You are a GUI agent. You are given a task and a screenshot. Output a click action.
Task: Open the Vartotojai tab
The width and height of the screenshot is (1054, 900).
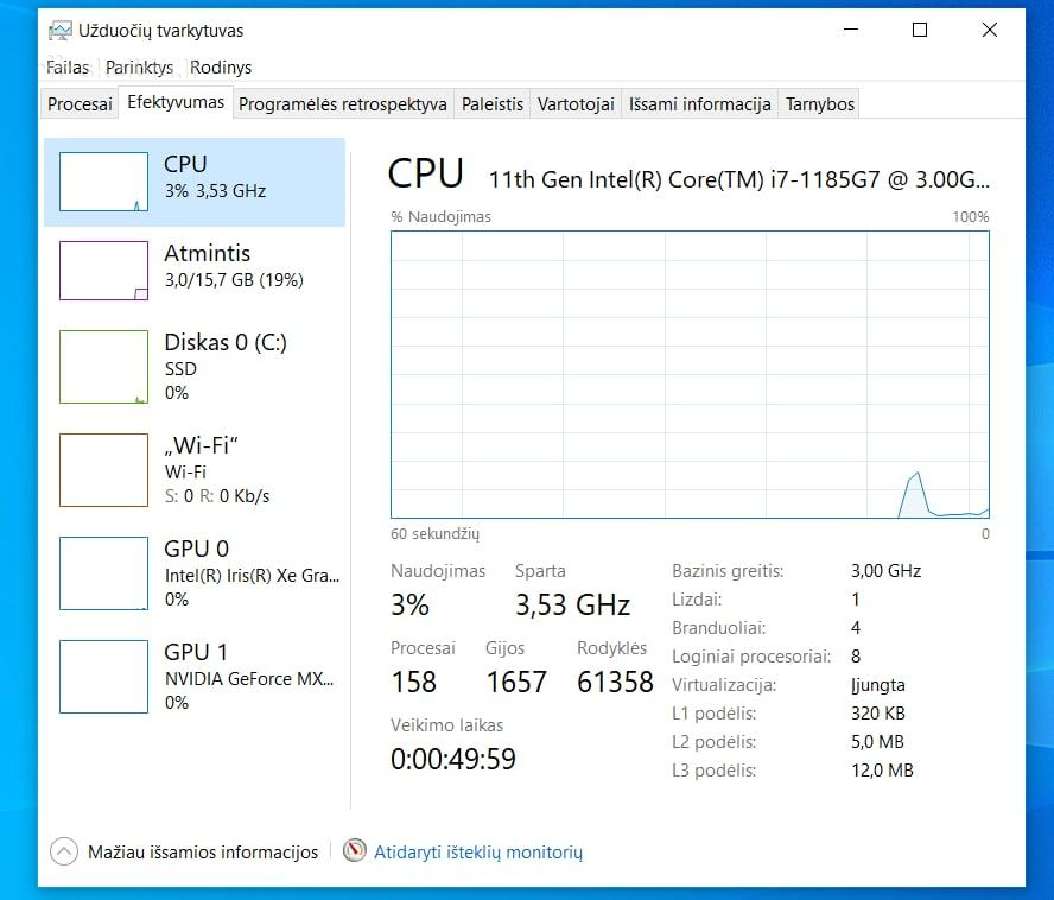(576, 104)
